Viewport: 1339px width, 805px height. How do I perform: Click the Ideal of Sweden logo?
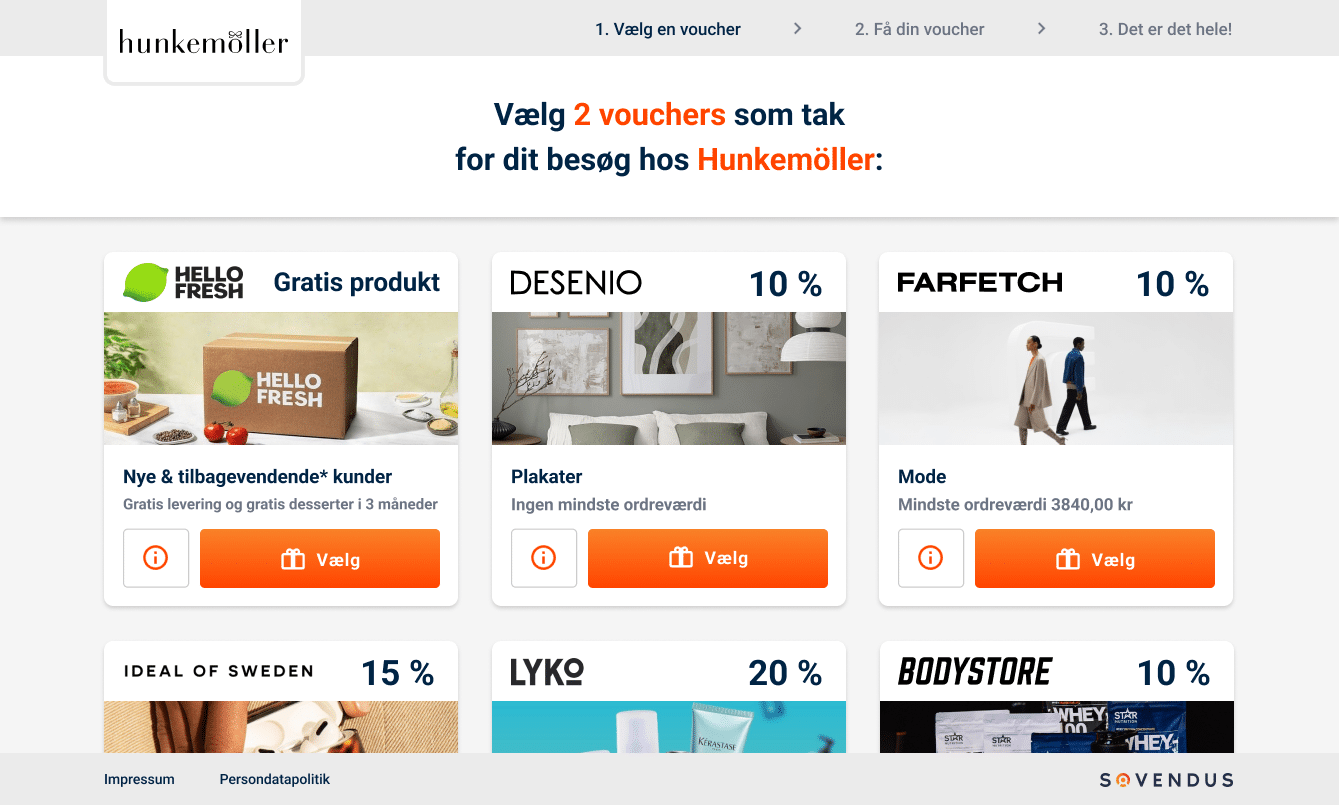click(218, 671)
